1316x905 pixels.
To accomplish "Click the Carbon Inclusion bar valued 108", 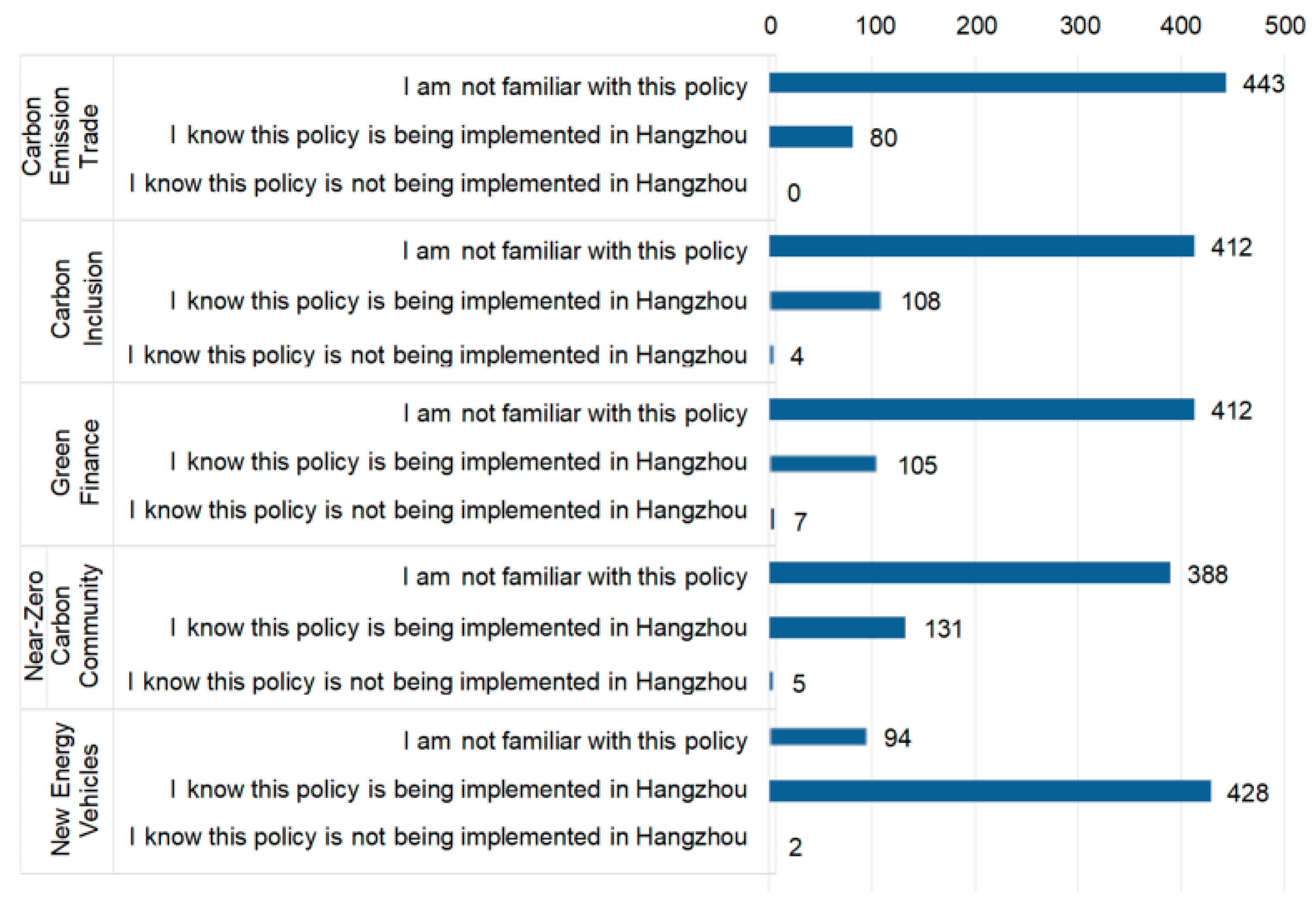I will (x=825, y=301).
